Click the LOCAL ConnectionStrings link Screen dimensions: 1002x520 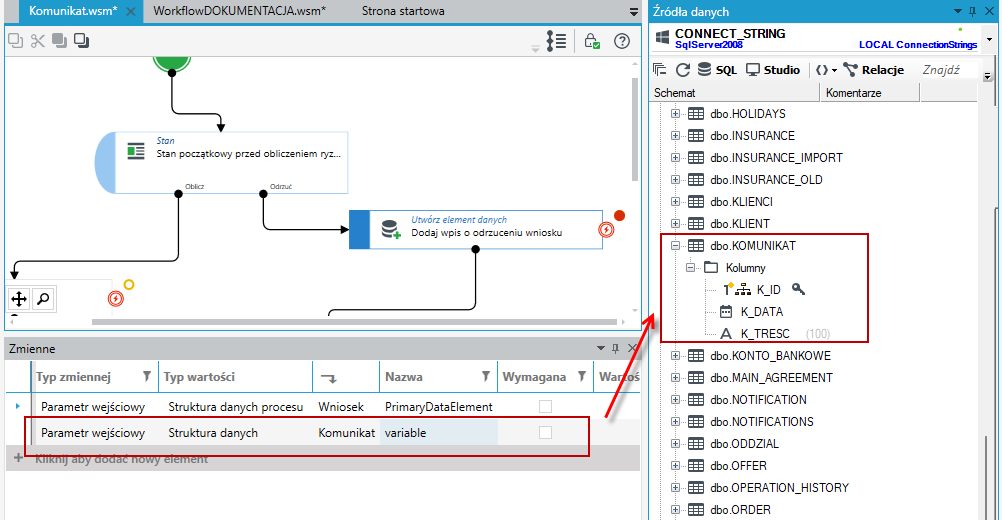click(x=918, y=45)
